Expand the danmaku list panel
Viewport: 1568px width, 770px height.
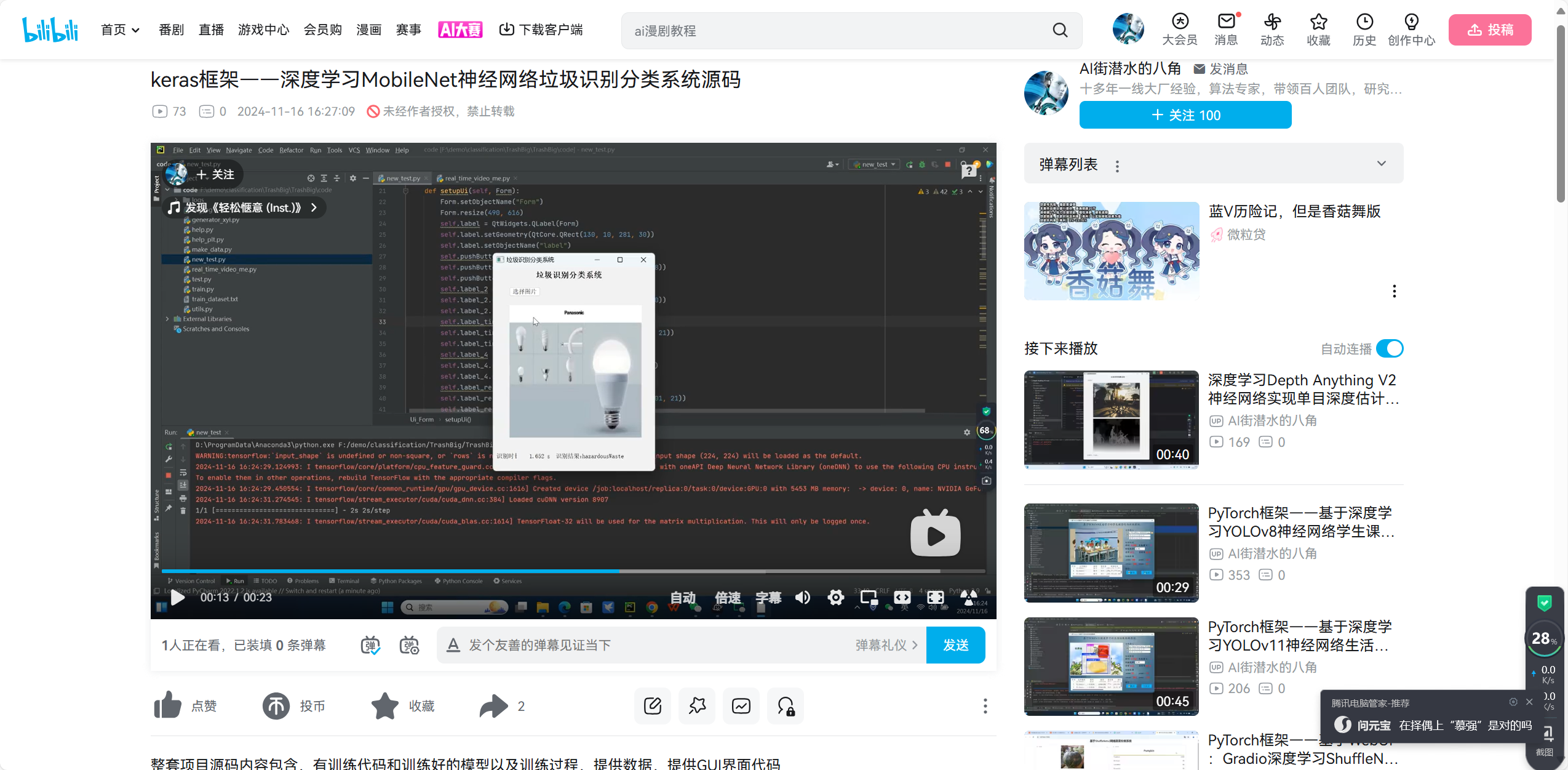coord(1381,164)
